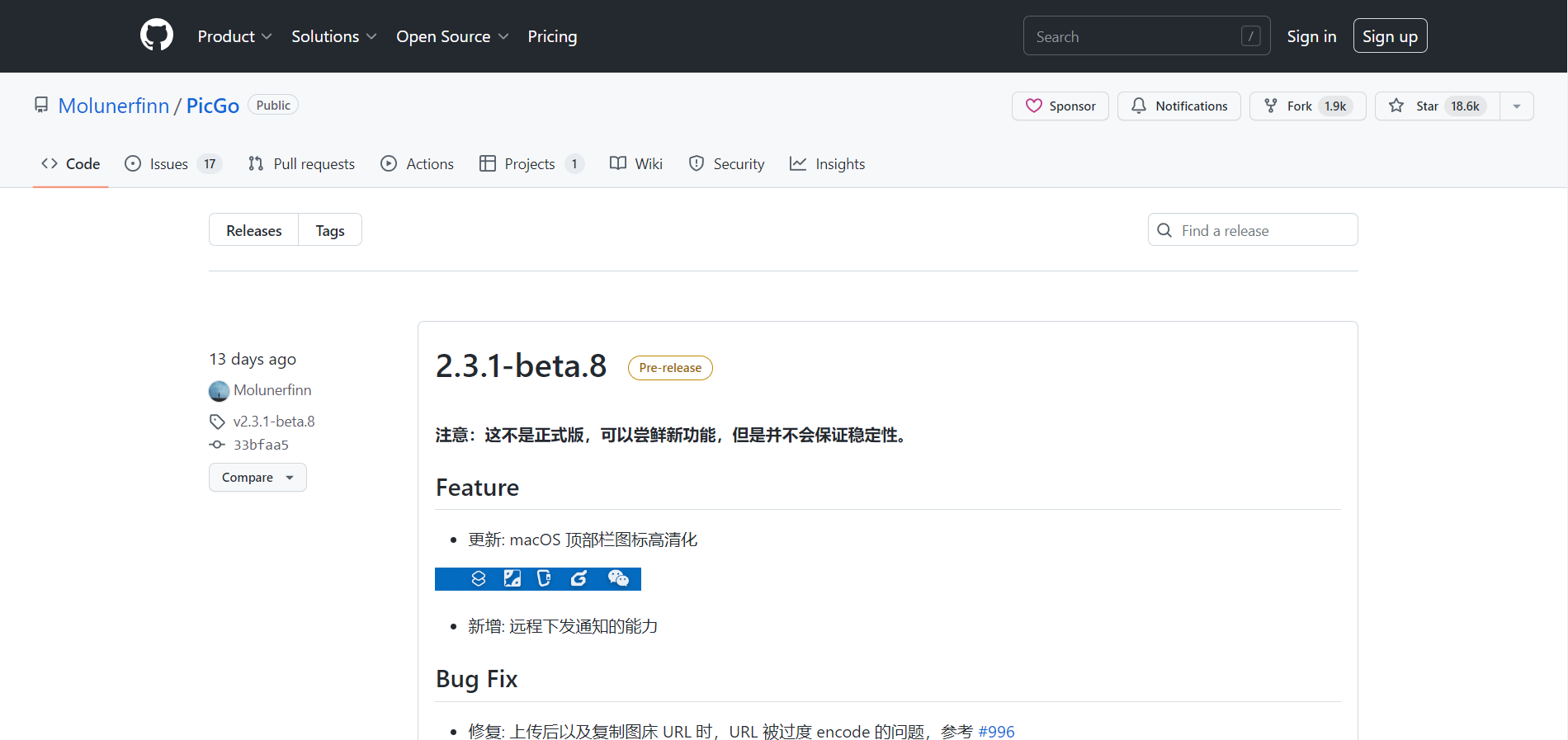This screenshot has width=1568, height=740.
Task: Focus the top Search field
Action: tap(1146, 36)
